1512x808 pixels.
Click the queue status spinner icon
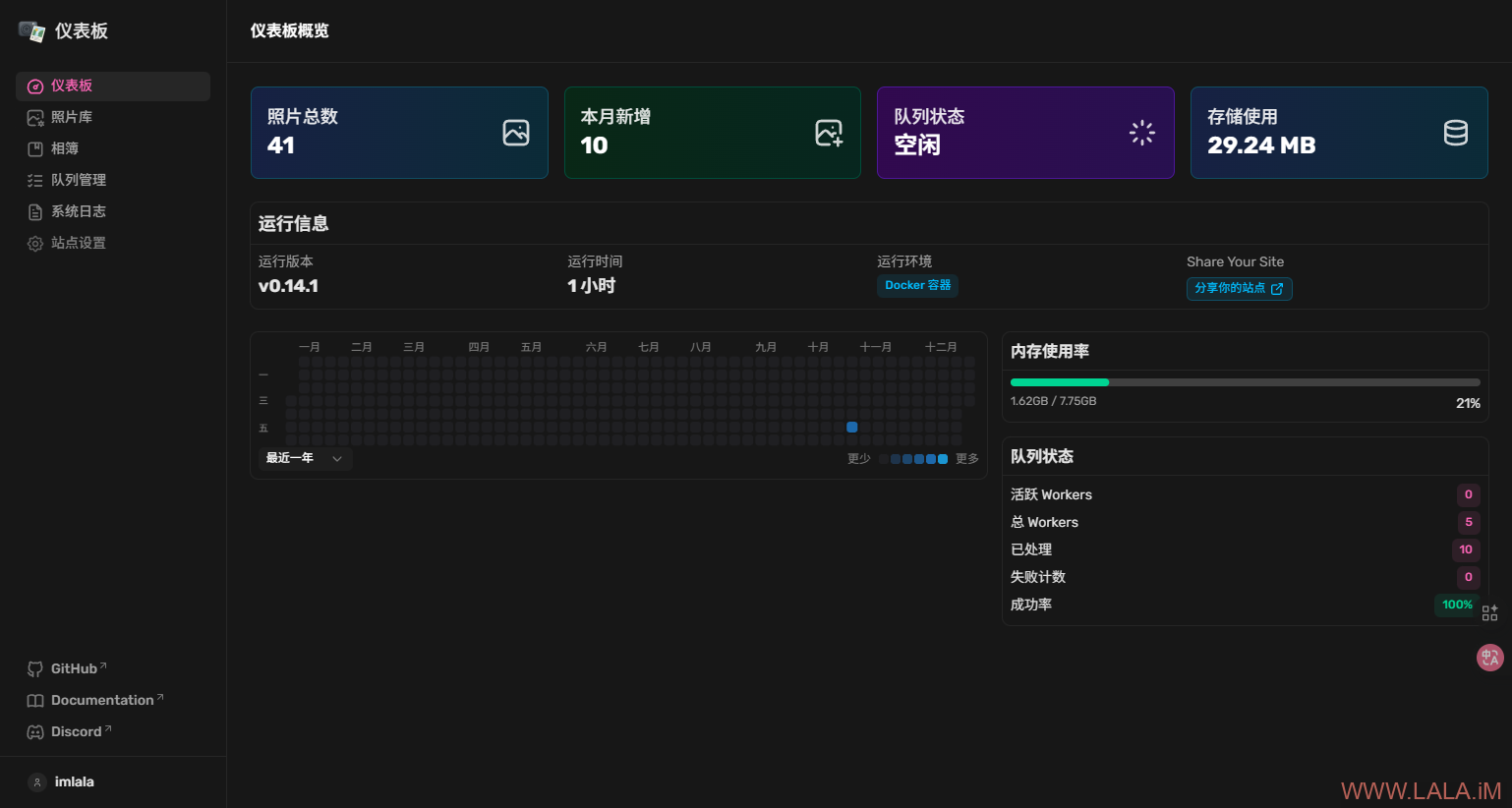coord(1142,133)
